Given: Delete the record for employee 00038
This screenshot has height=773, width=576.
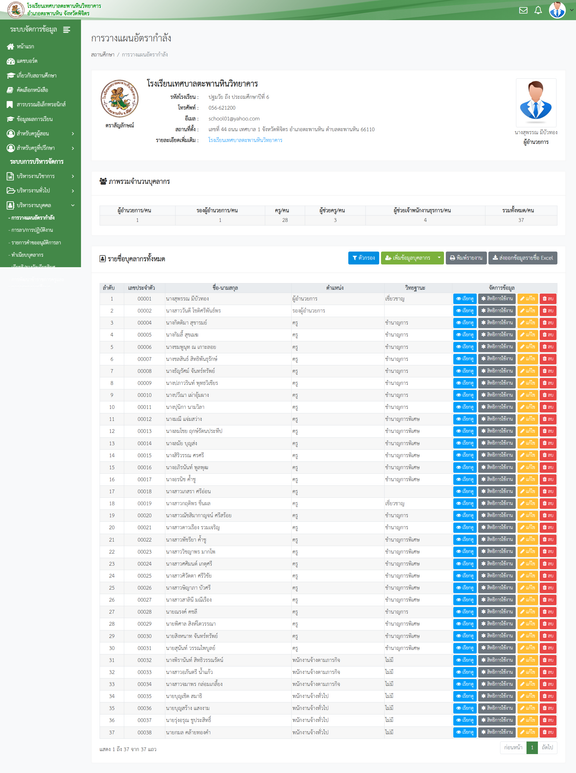Looking at the screenshot, I should pyautogui.click(x=548, y=732).
